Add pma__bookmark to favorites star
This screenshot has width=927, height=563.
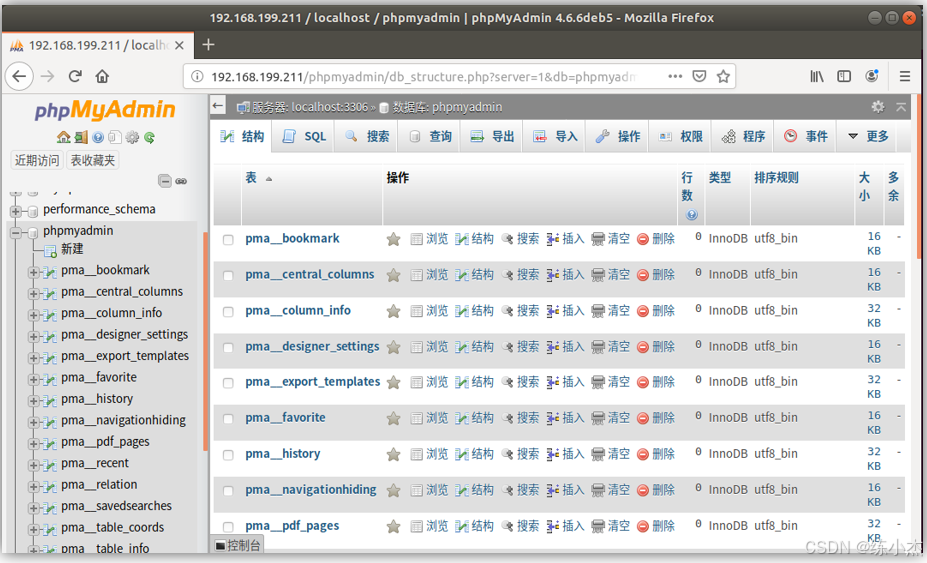(393, 239)
